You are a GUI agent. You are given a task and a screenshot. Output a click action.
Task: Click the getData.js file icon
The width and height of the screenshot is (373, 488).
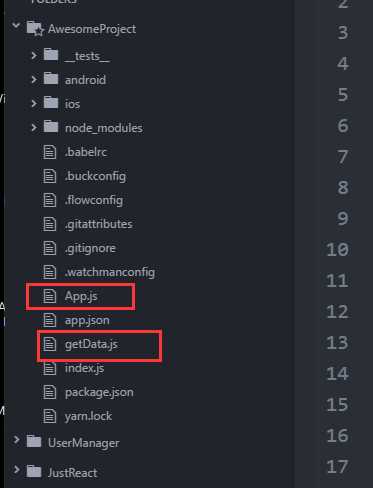click(x=50, y=344)
